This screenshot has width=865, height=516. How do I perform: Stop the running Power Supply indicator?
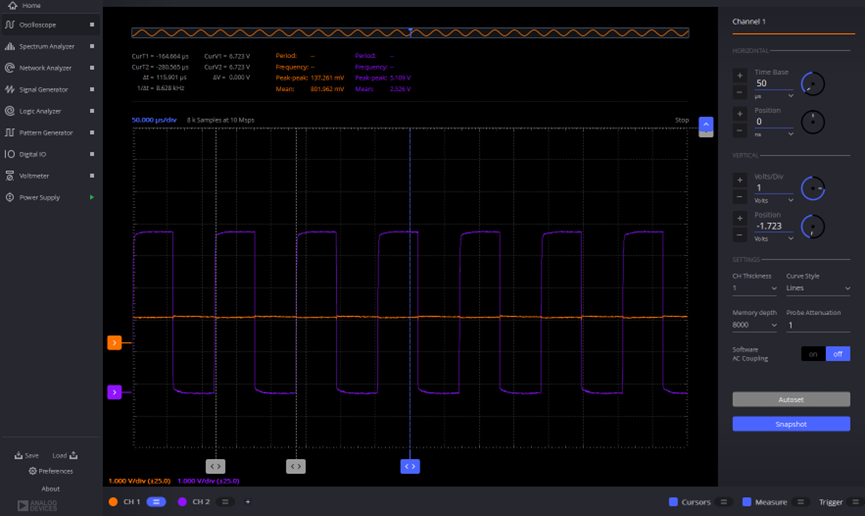pyautogui.click(x=92, y=197)
